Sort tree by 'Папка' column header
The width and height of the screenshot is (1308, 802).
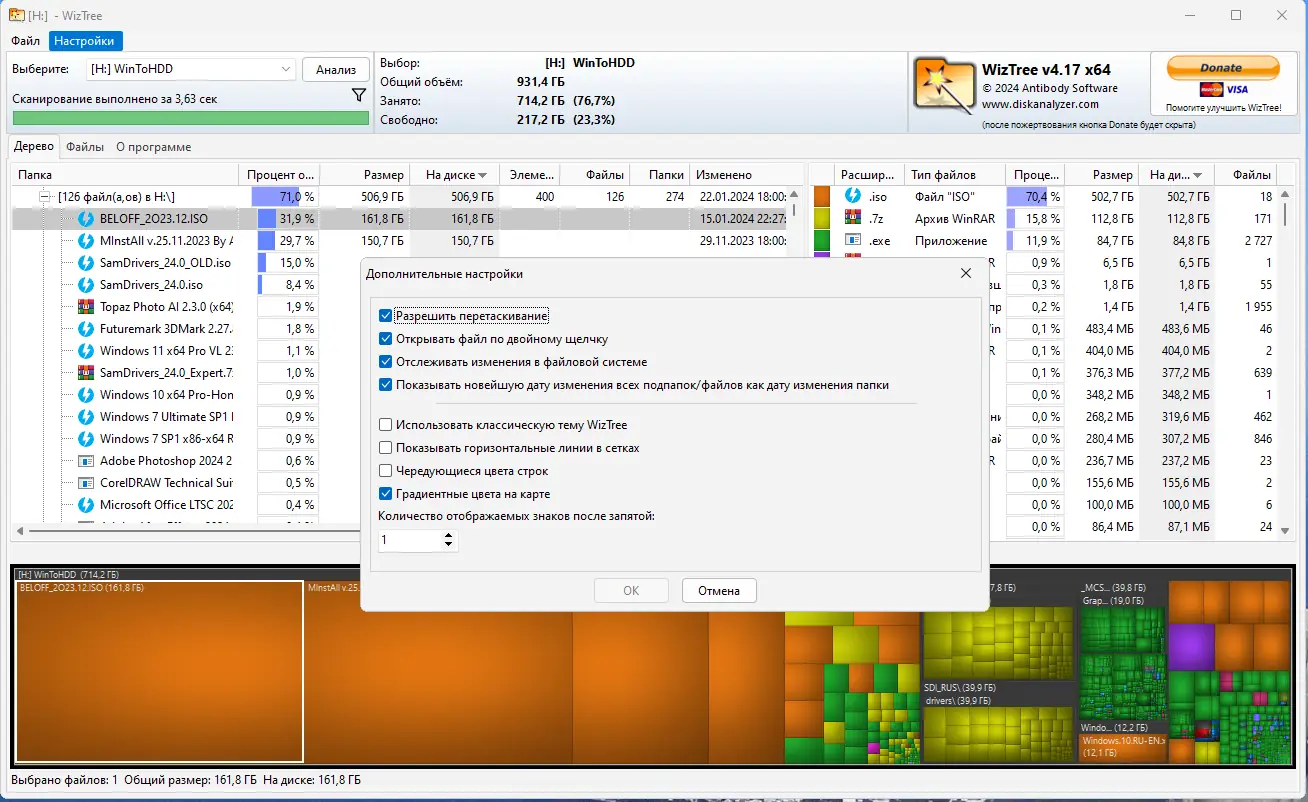click(125, 174)
